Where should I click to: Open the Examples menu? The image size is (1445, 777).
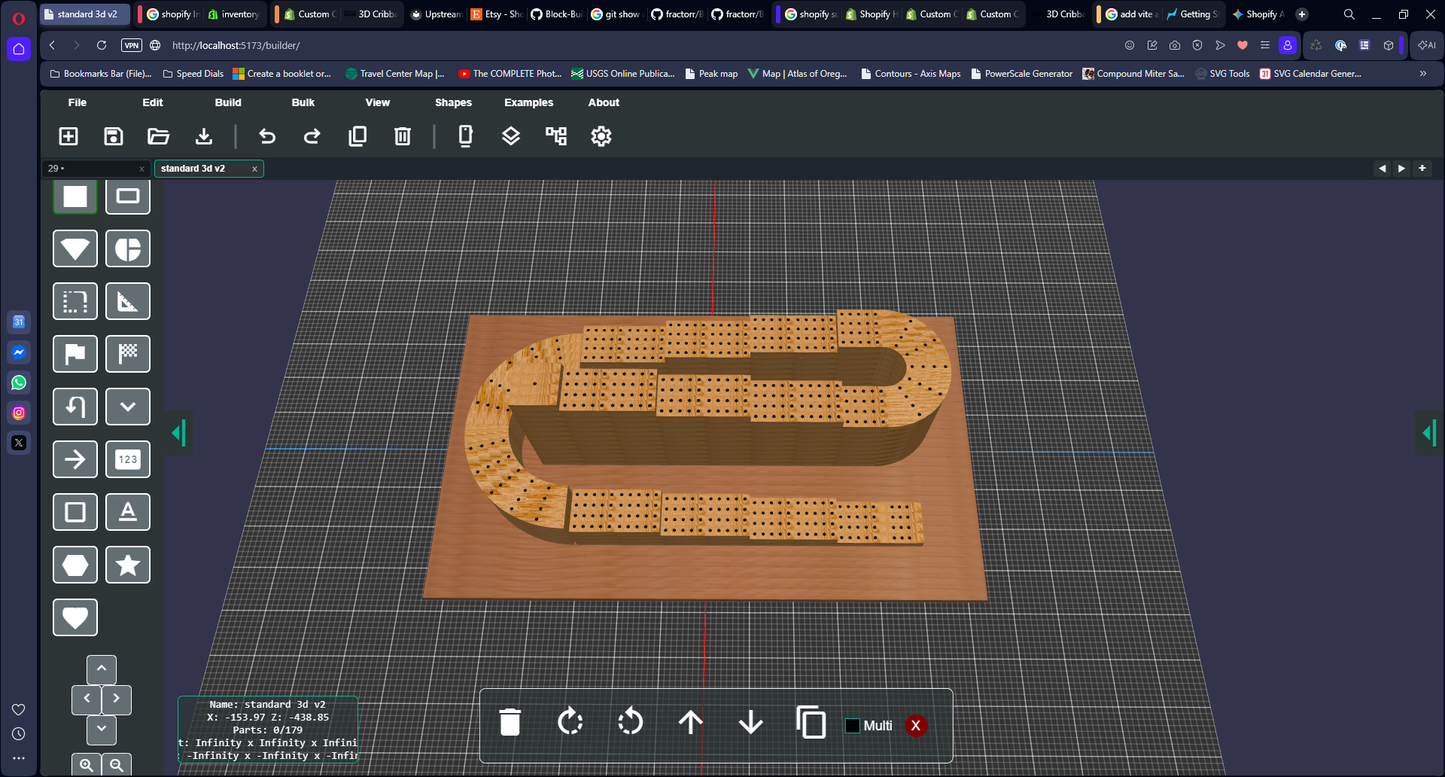[x=528, y=102]
